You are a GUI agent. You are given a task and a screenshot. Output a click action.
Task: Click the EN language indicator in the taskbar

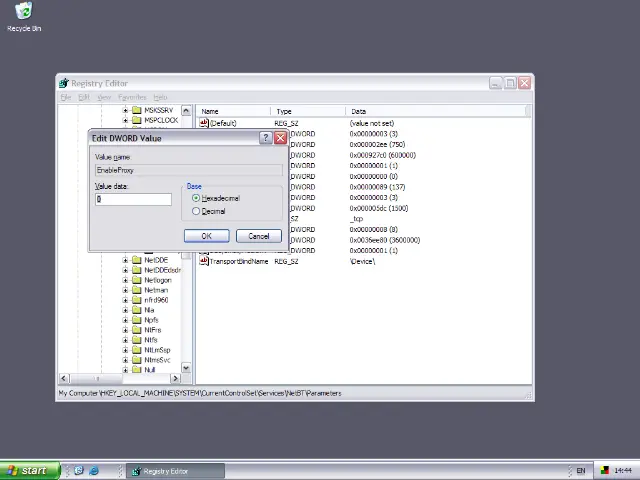click(x=580, y=471)
